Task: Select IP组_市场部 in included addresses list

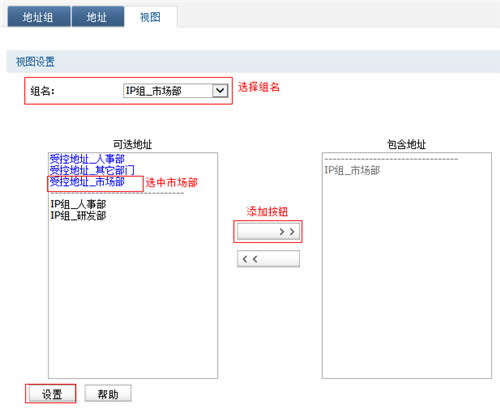Action: coord(352,170)
